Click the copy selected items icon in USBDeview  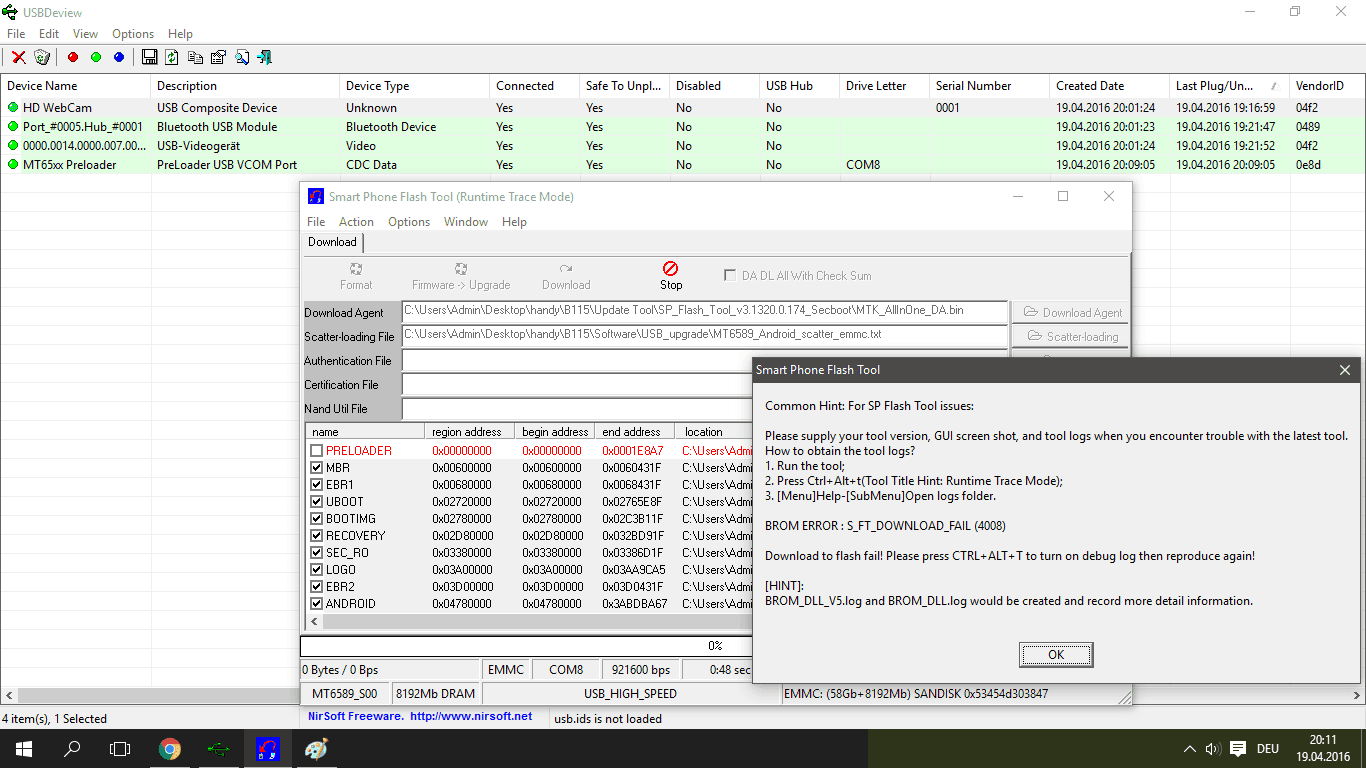pos(195,57)
